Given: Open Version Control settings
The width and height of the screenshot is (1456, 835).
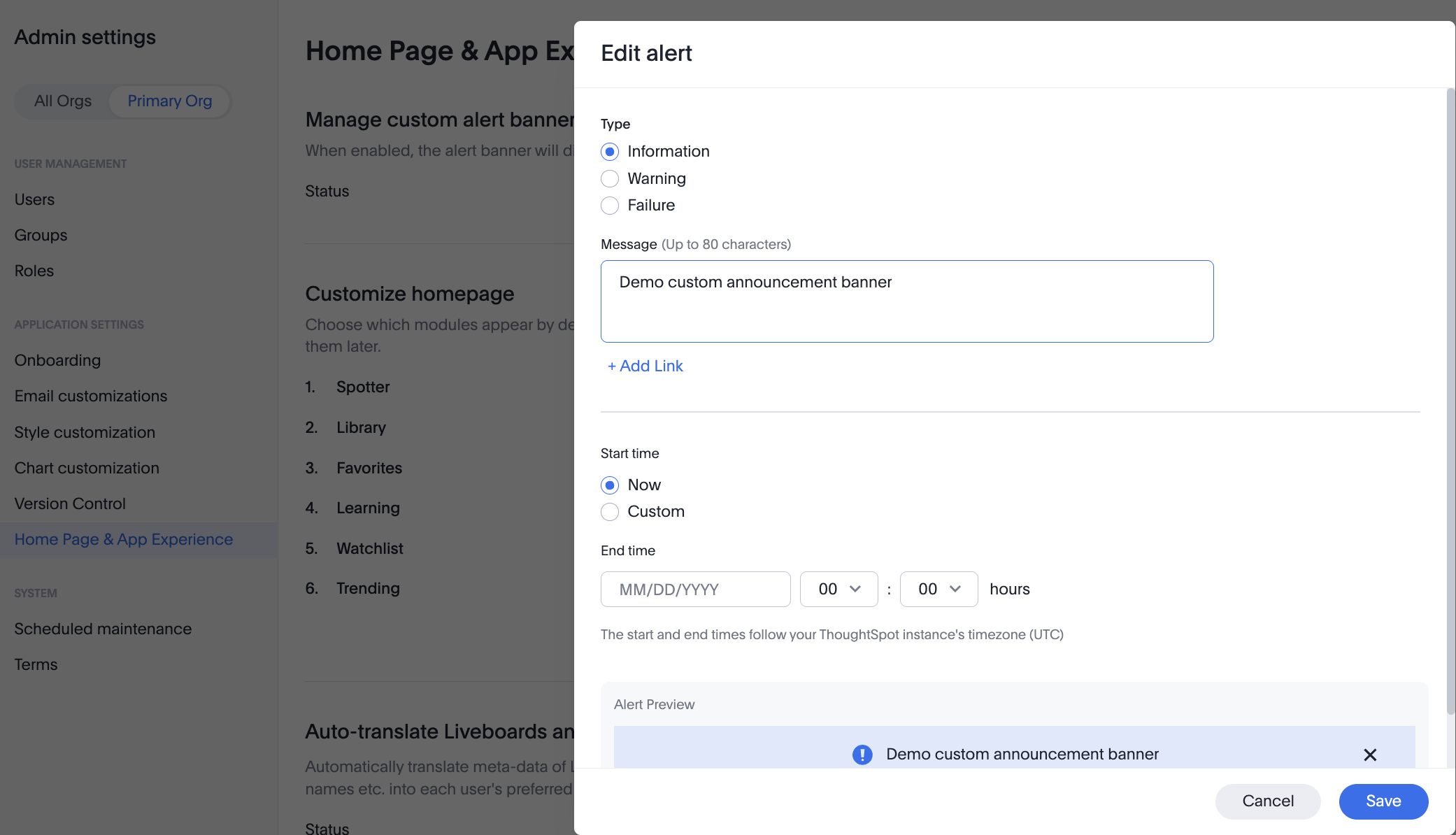Looking at the screenshot, I should (x=70, y=503).
